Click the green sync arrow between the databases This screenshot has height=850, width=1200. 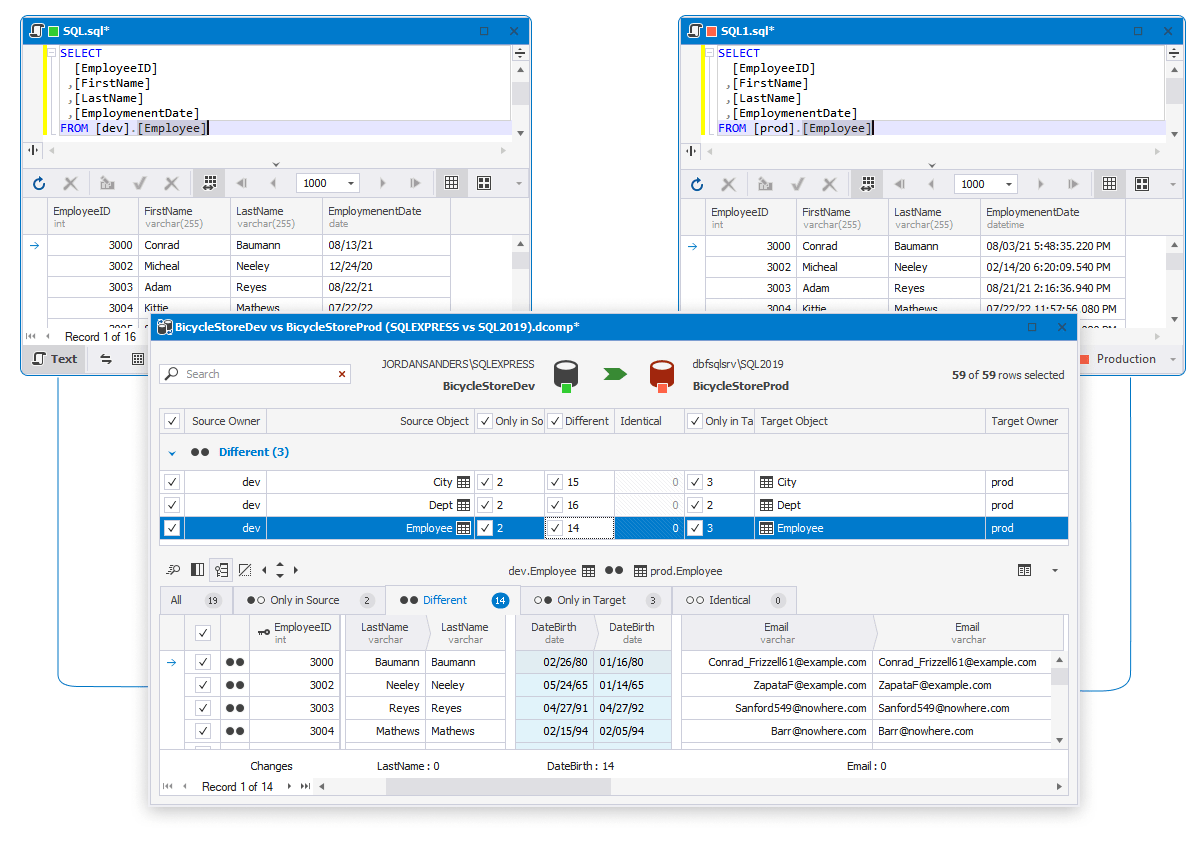tap(615, 373)
